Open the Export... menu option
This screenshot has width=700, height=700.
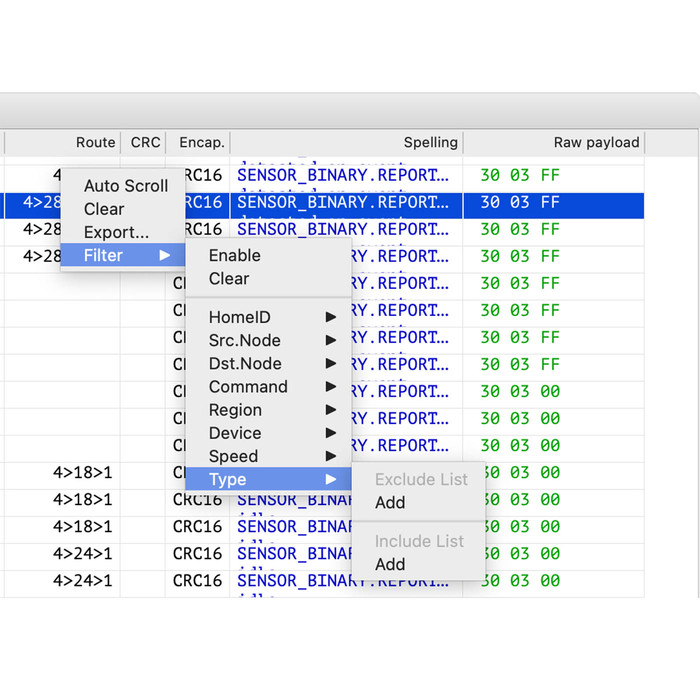pos(116,232)
